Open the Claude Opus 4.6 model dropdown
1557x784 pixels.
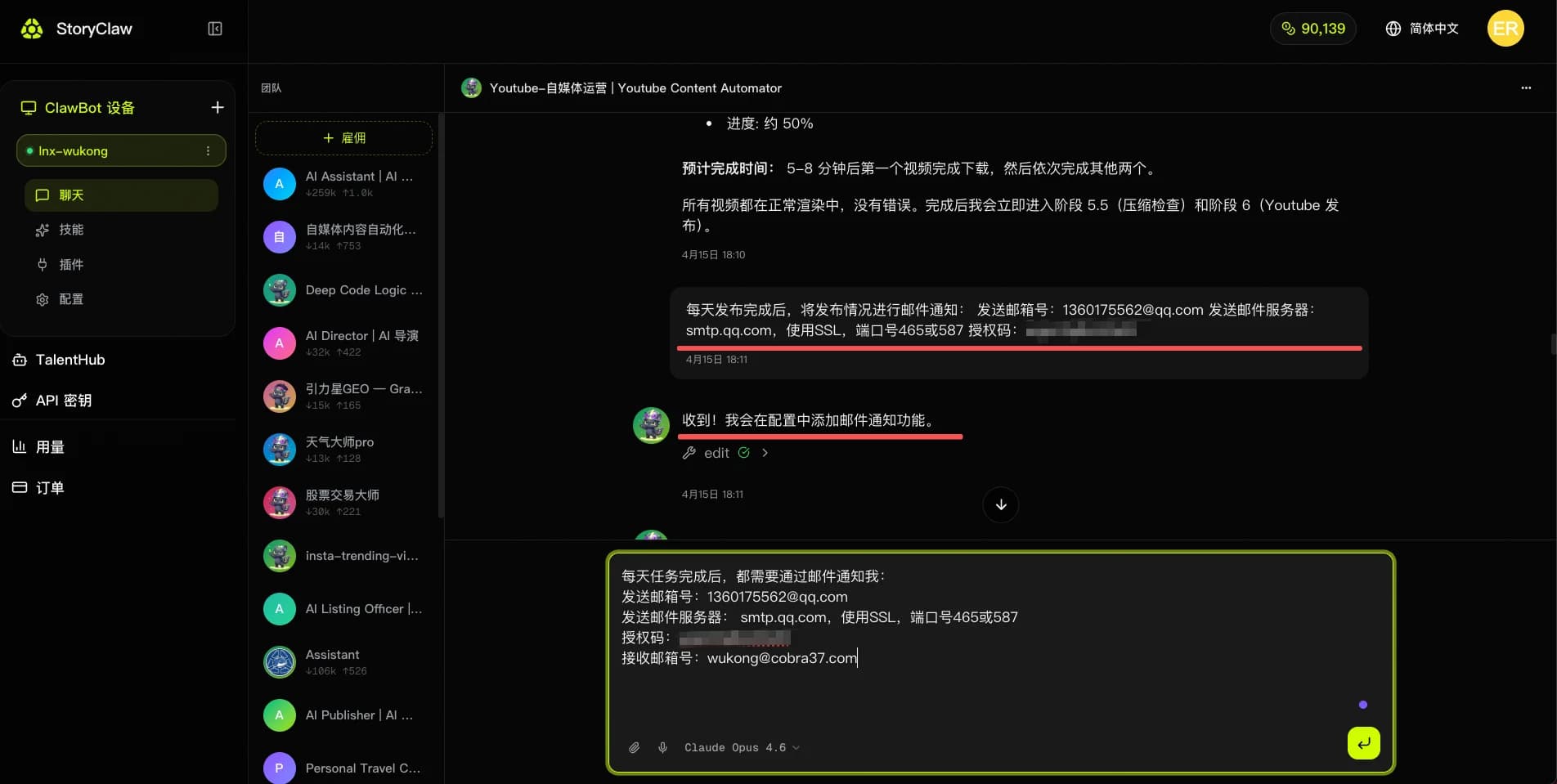[x=742, y=747]
